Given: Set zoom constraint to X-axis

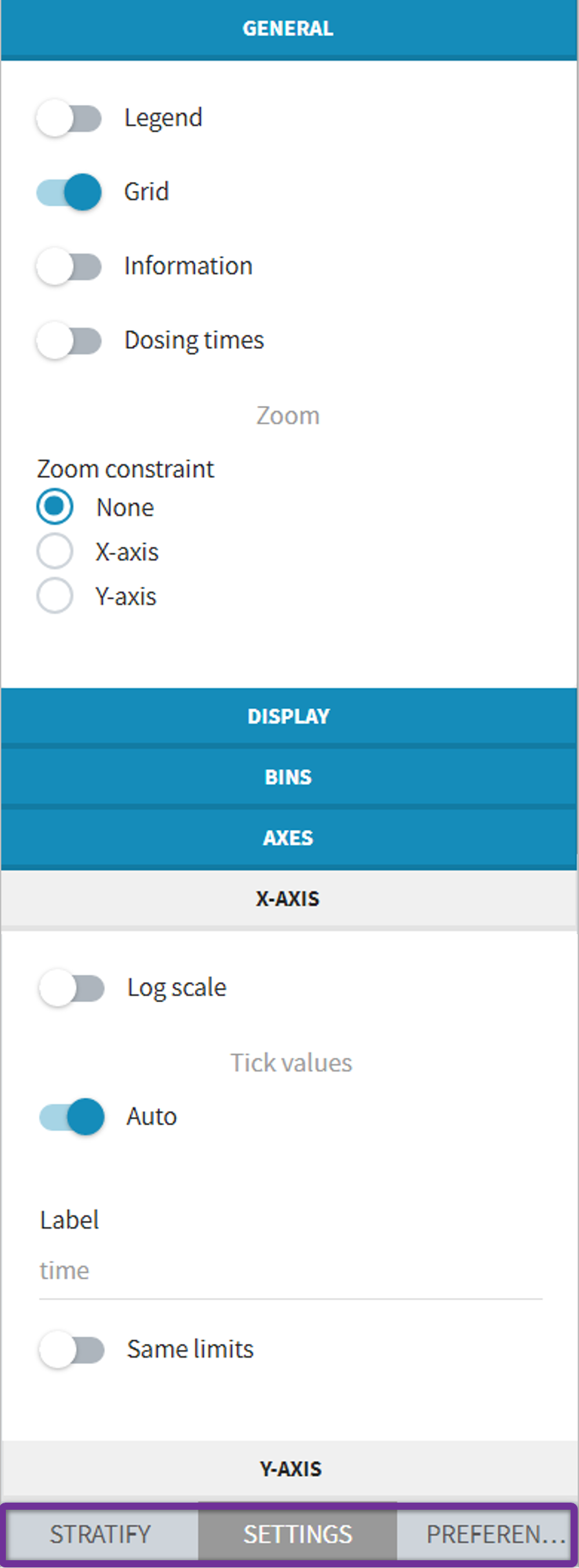Looking at the screenshot, I should tap(54, 551).
